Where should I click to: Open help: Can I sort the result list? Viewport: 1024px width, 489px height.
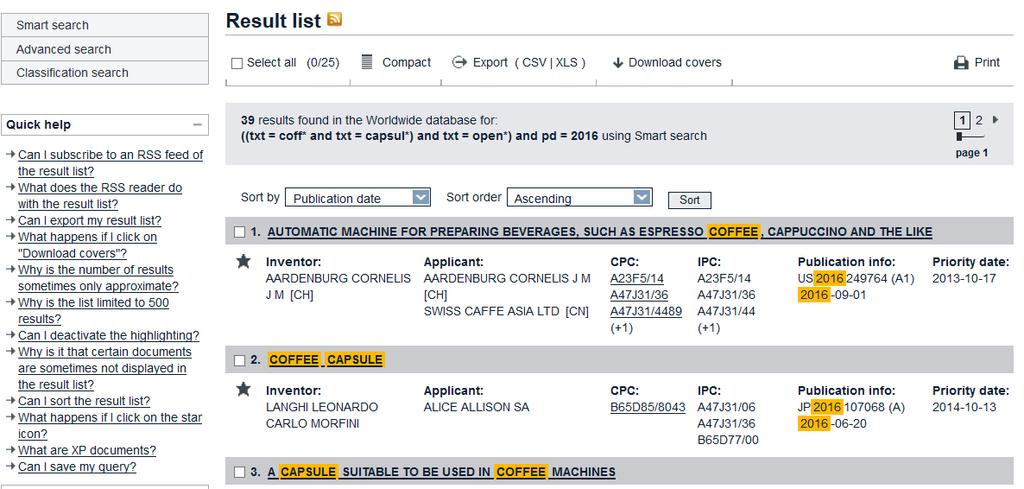(x=84, y=401)
